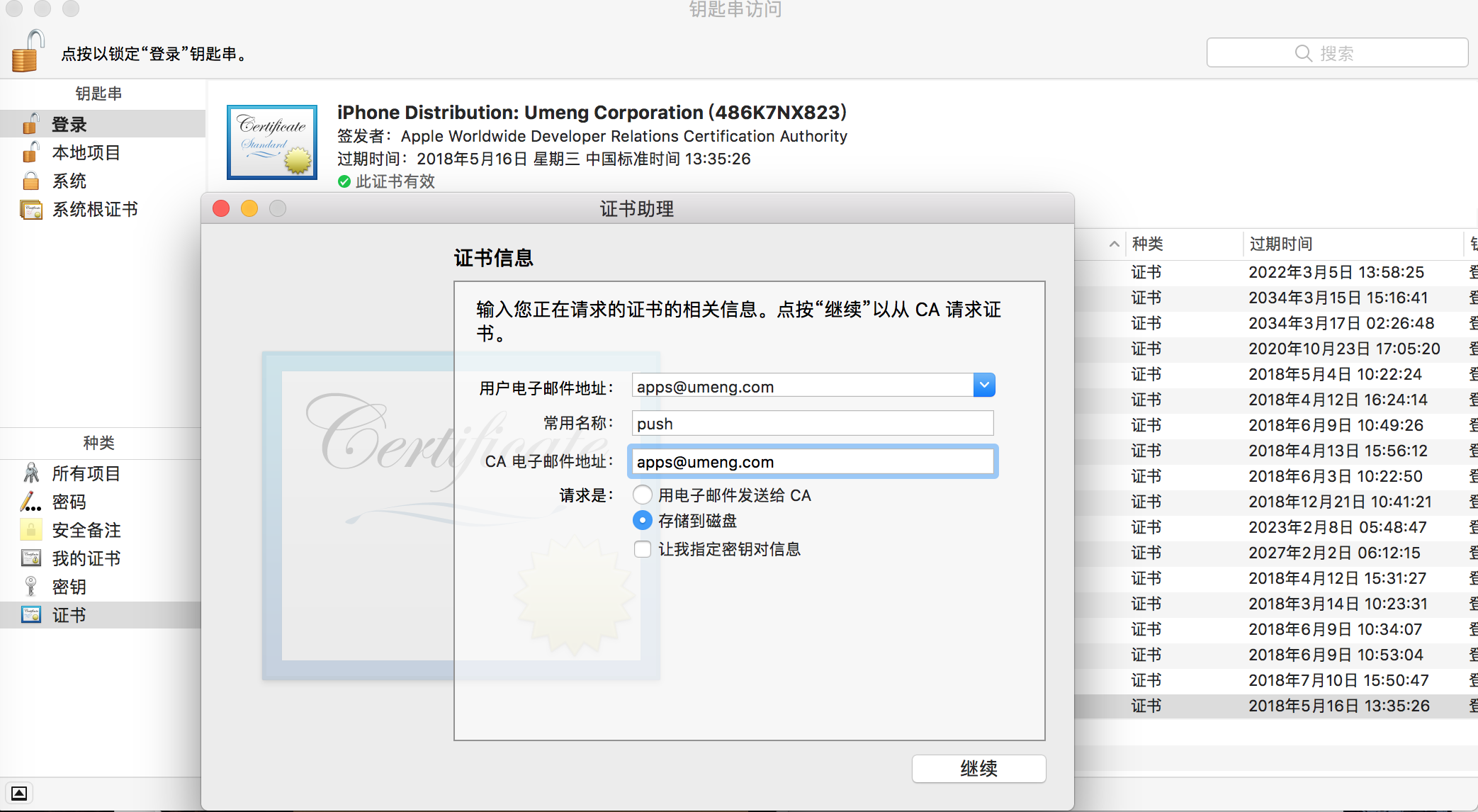Open the user email address dropdown arrow
This screenshot has height=812, width=1478.
[984, 385]
